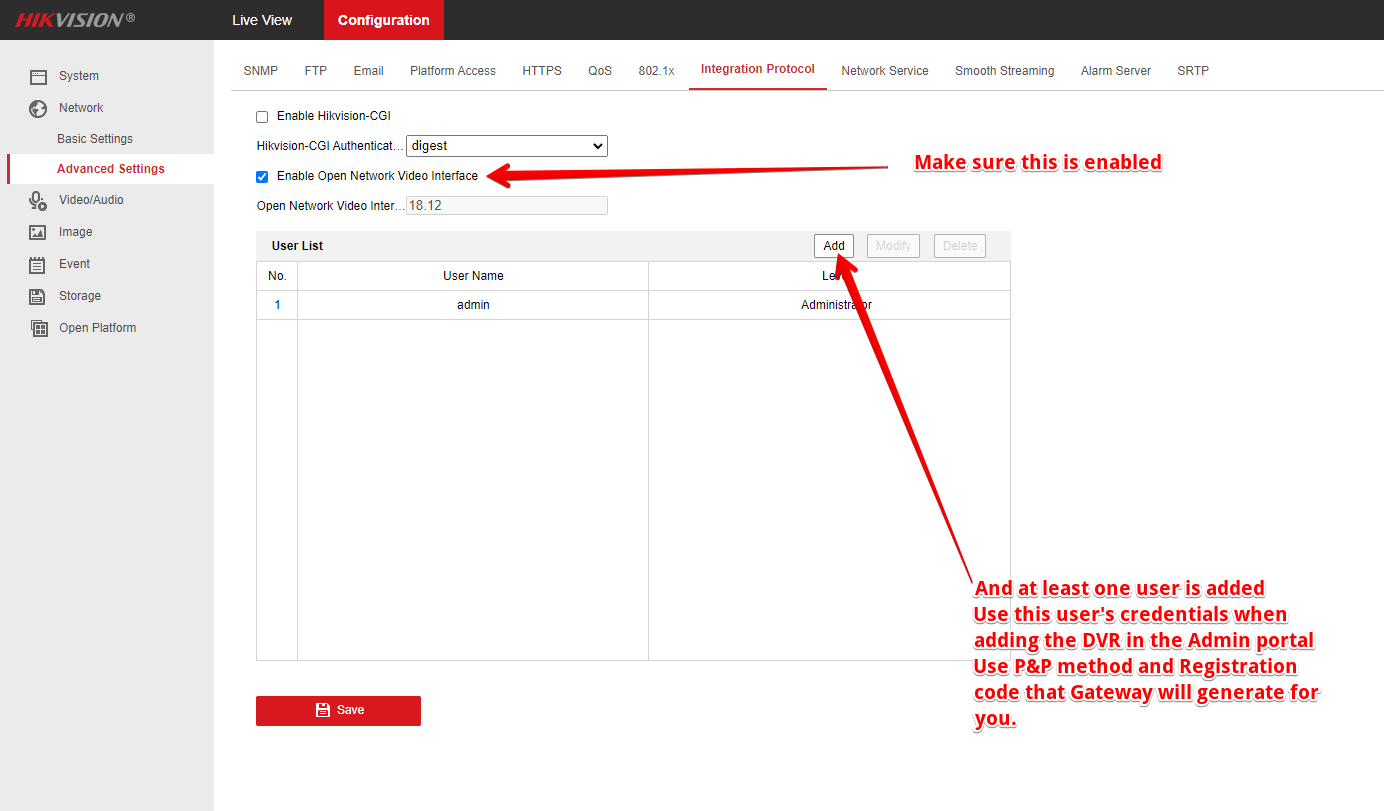
Task: Open the SRTP tab
Action: pyautogui.click(x=1193, y=71)
